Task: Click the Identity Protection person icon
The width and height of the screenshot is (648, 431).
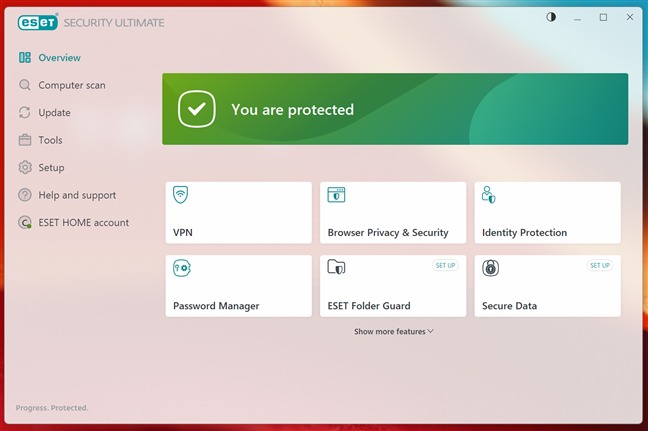Action: (488, 195)
